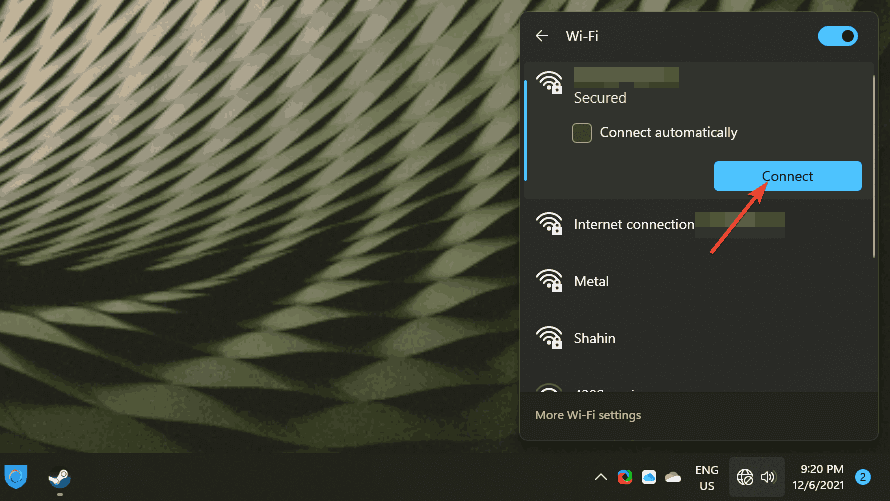Open the colorful hexagon tray icon

pyautogui.click(x=625, y=477)
